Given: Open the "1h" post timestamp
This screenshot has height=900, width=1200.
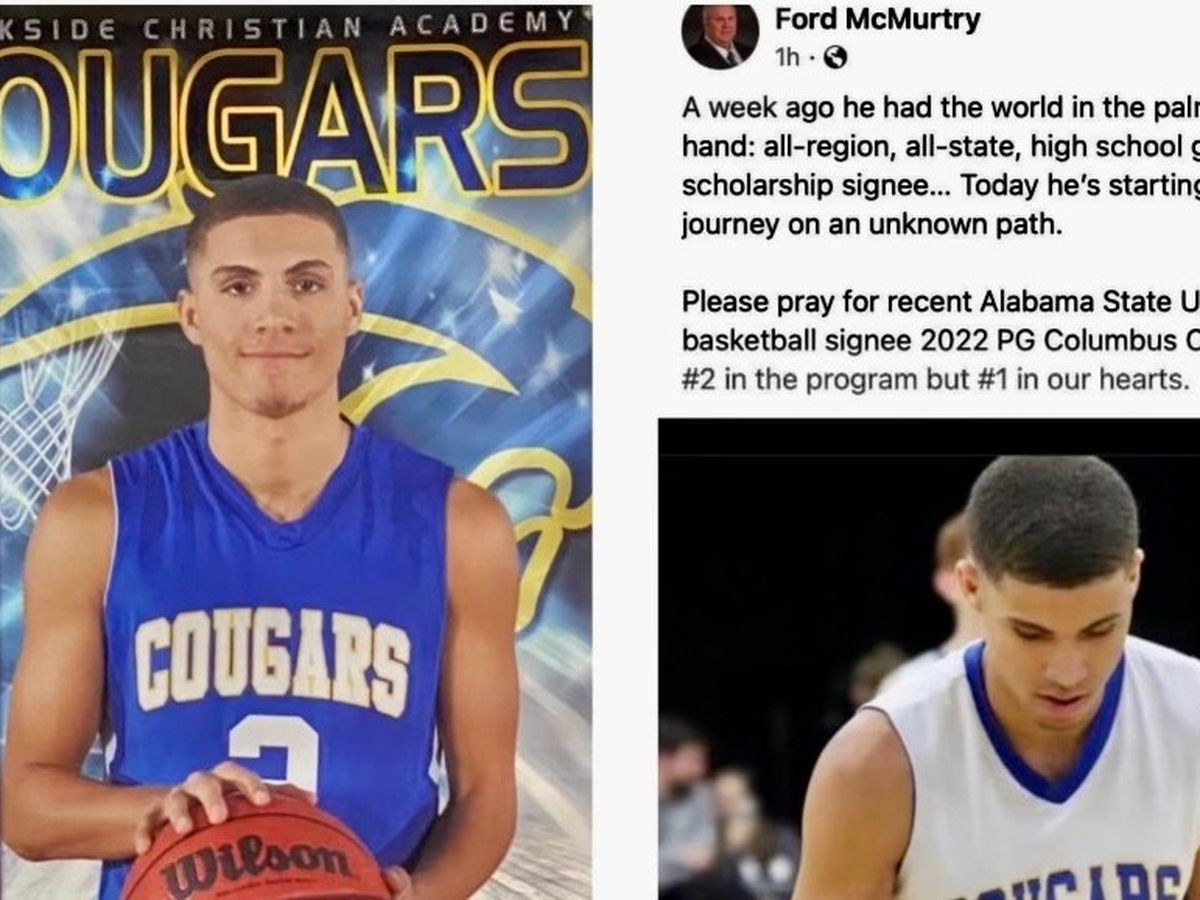Looking at the screenshot, I should point(787,58).
